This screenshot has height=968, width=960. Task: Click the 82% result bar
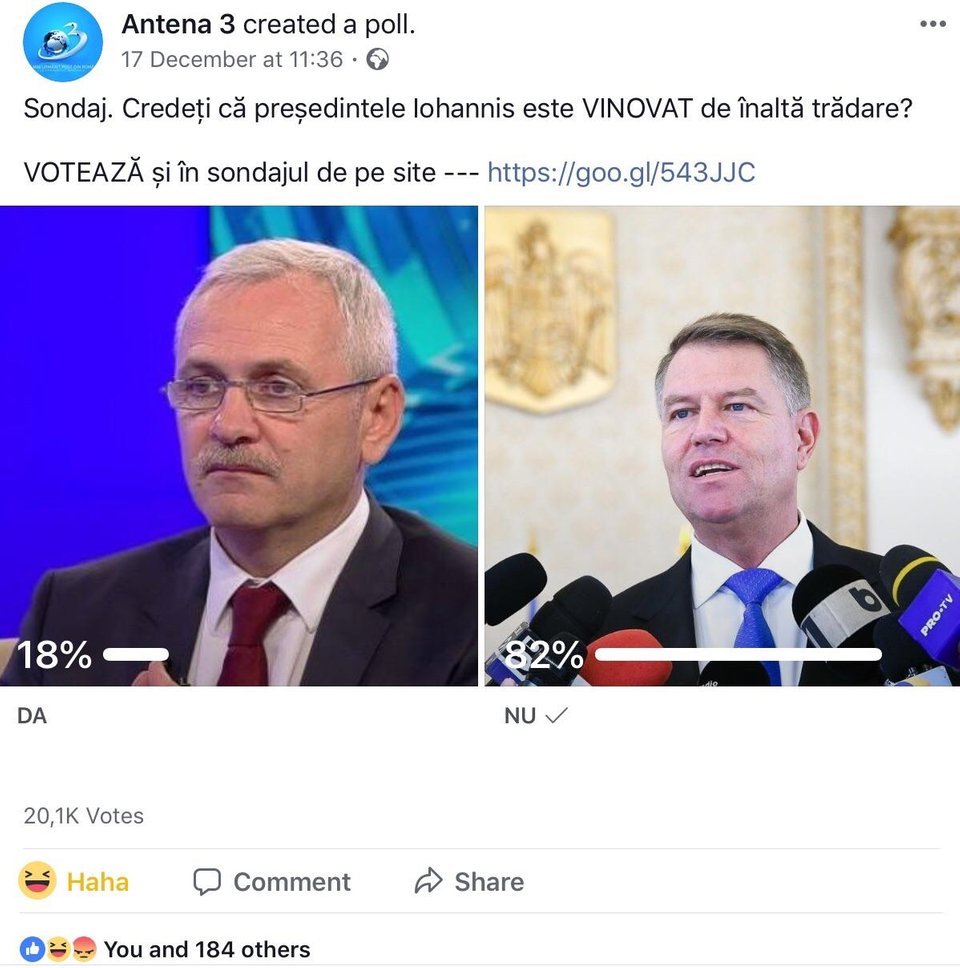coord(738,654)
